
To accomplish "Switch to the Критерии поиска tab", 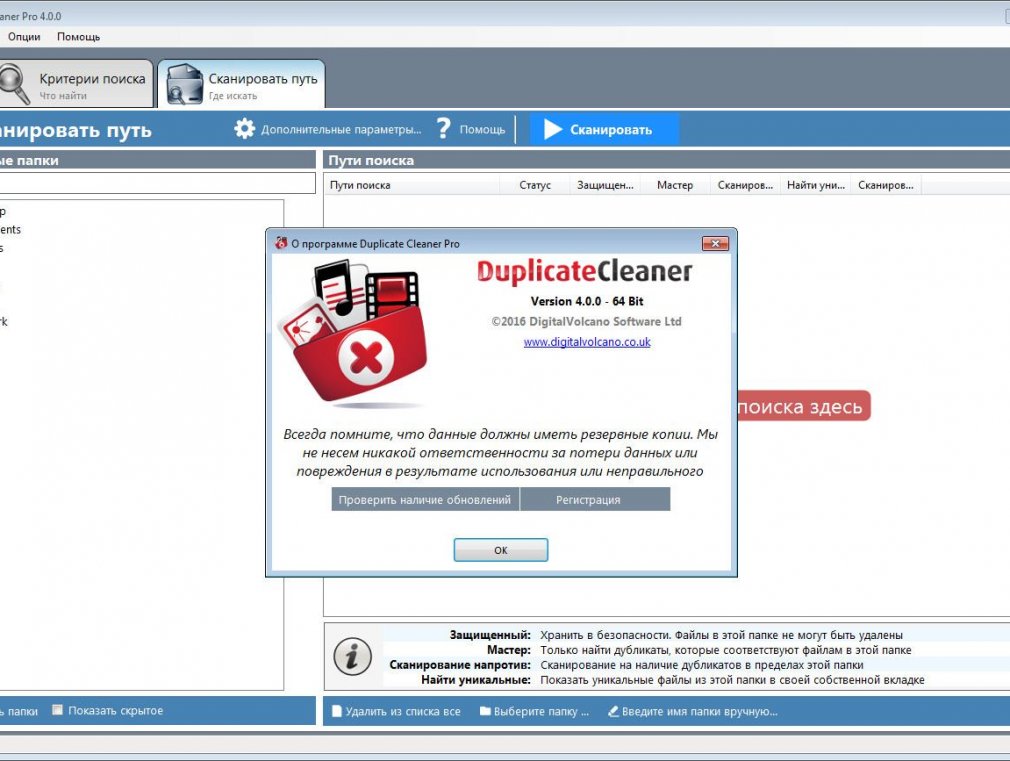I will tap(75, 84).
